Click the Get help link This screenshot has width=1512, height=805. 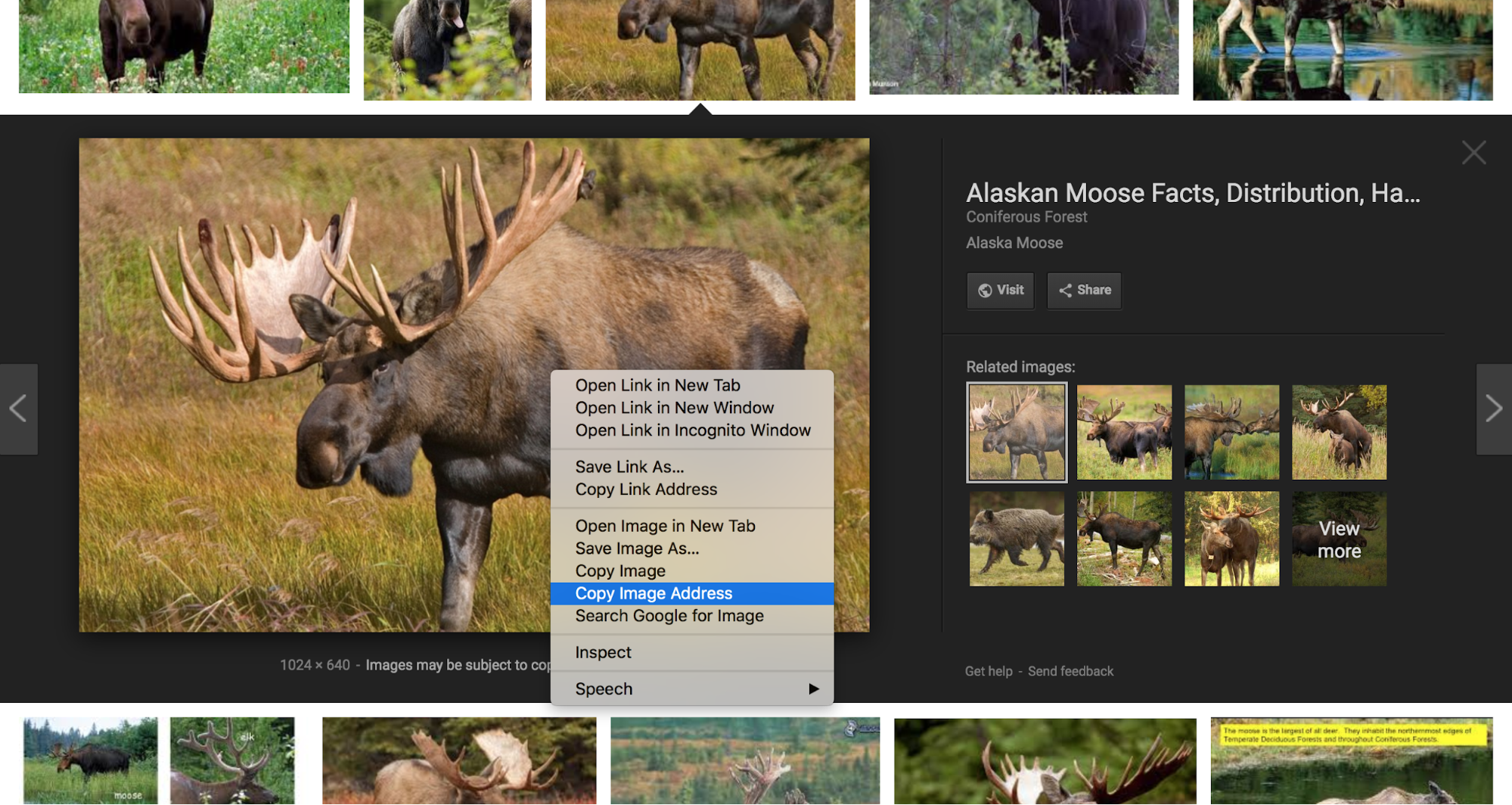(988, 671)
